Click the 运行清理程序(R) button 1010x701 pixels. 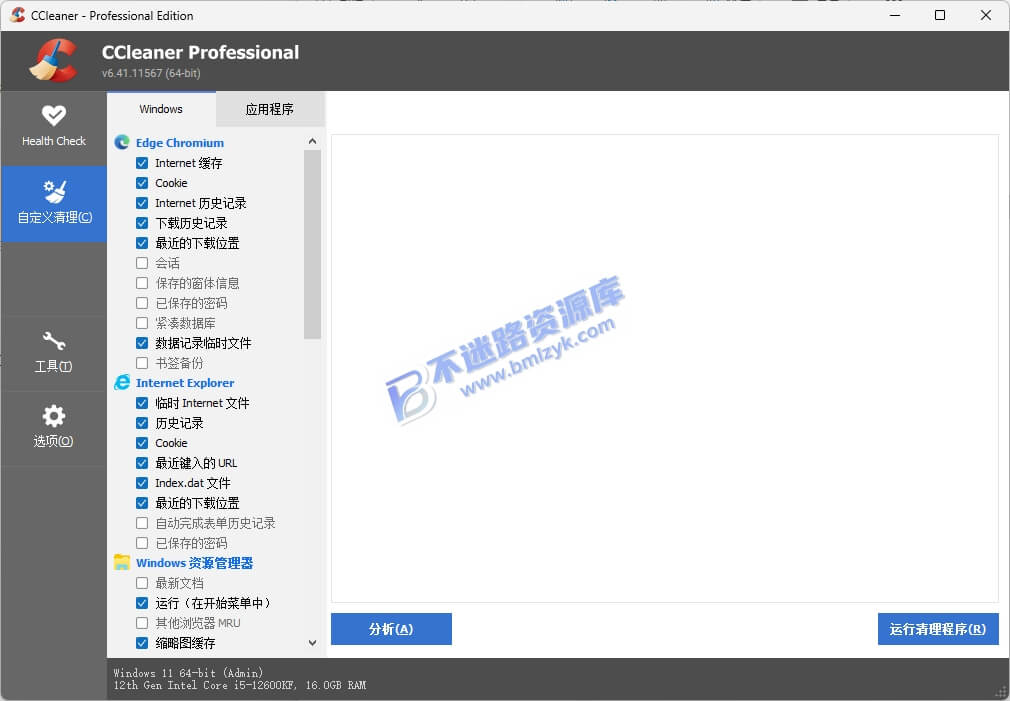click(x=938, y=629)
